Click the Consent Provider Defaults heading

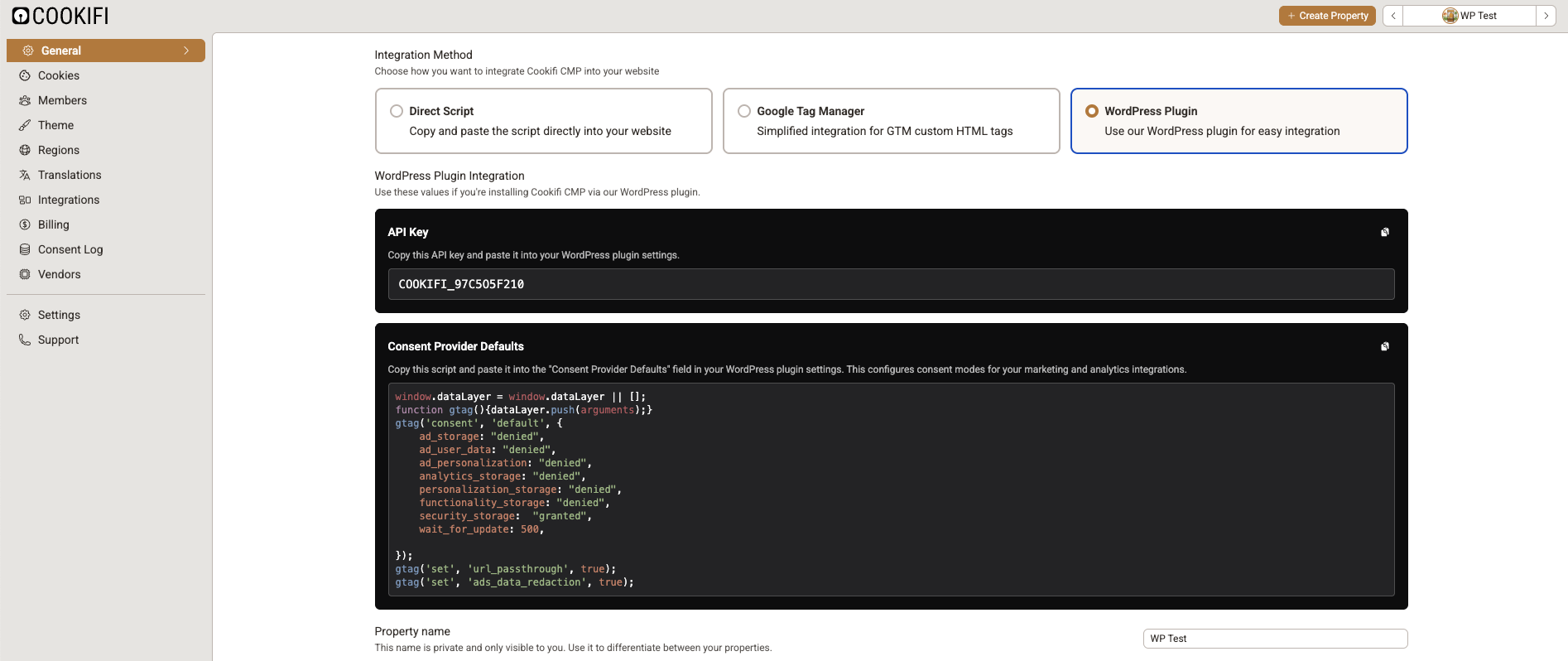click(x=455, y=346)
